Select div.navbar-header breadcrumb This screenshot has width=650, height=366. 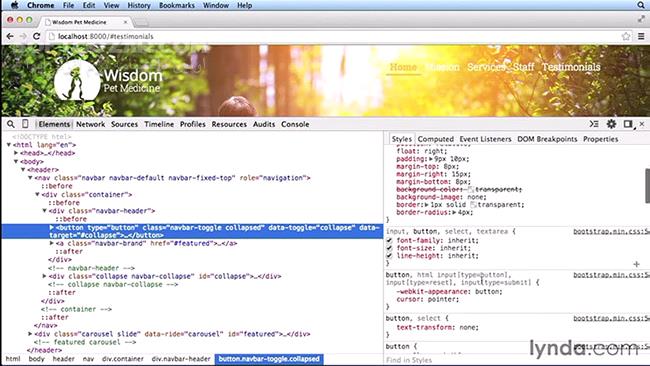click(x=181, y=359)
